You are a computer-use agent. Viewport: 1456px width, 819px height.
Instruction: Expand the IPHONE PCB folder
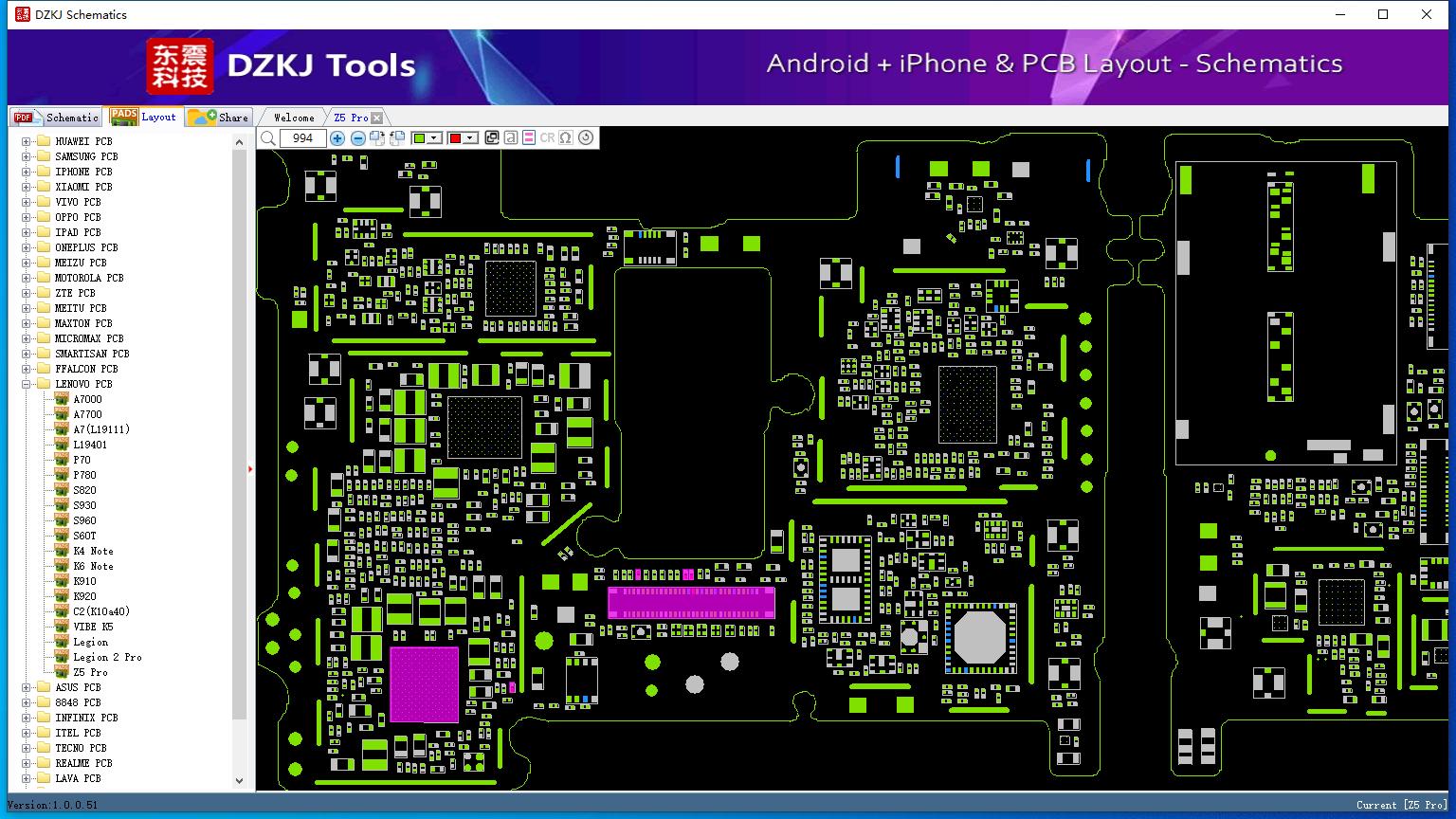point(27,172)
